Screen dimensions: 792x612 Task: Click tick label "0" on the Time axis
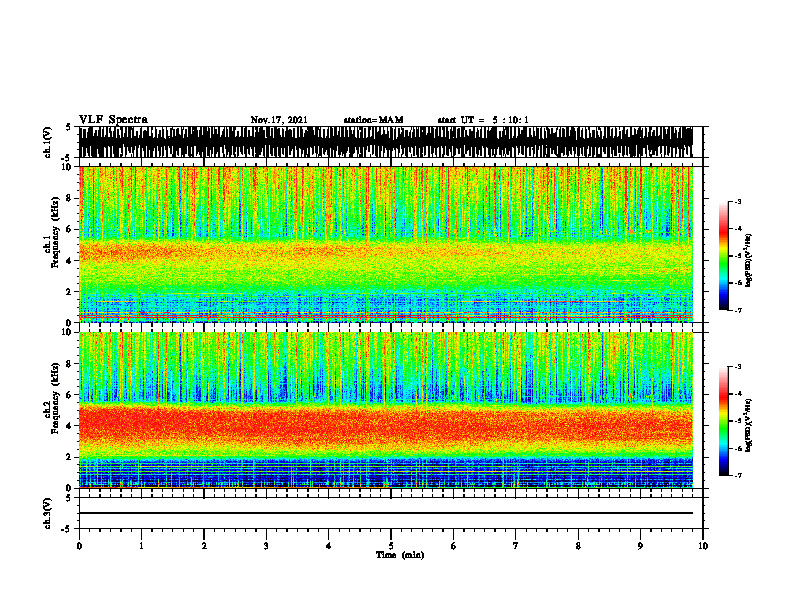(79, 546)
